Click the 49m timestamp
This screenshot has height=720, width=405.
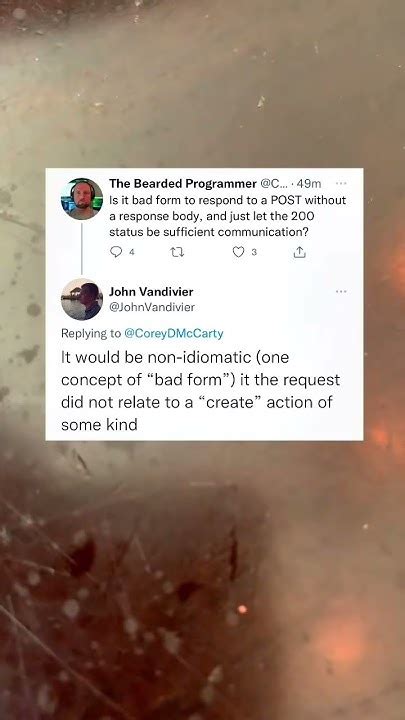(309, 184)
